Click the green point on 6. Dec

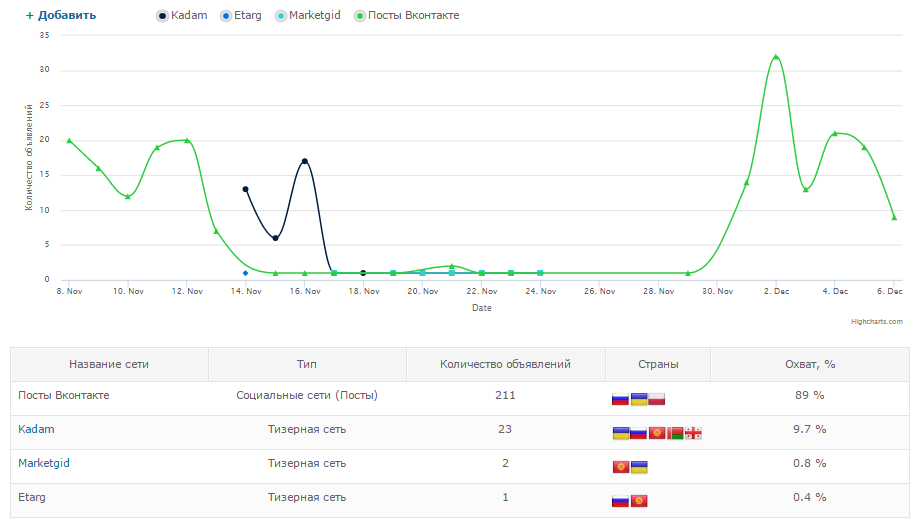click(x=894, y=217)
